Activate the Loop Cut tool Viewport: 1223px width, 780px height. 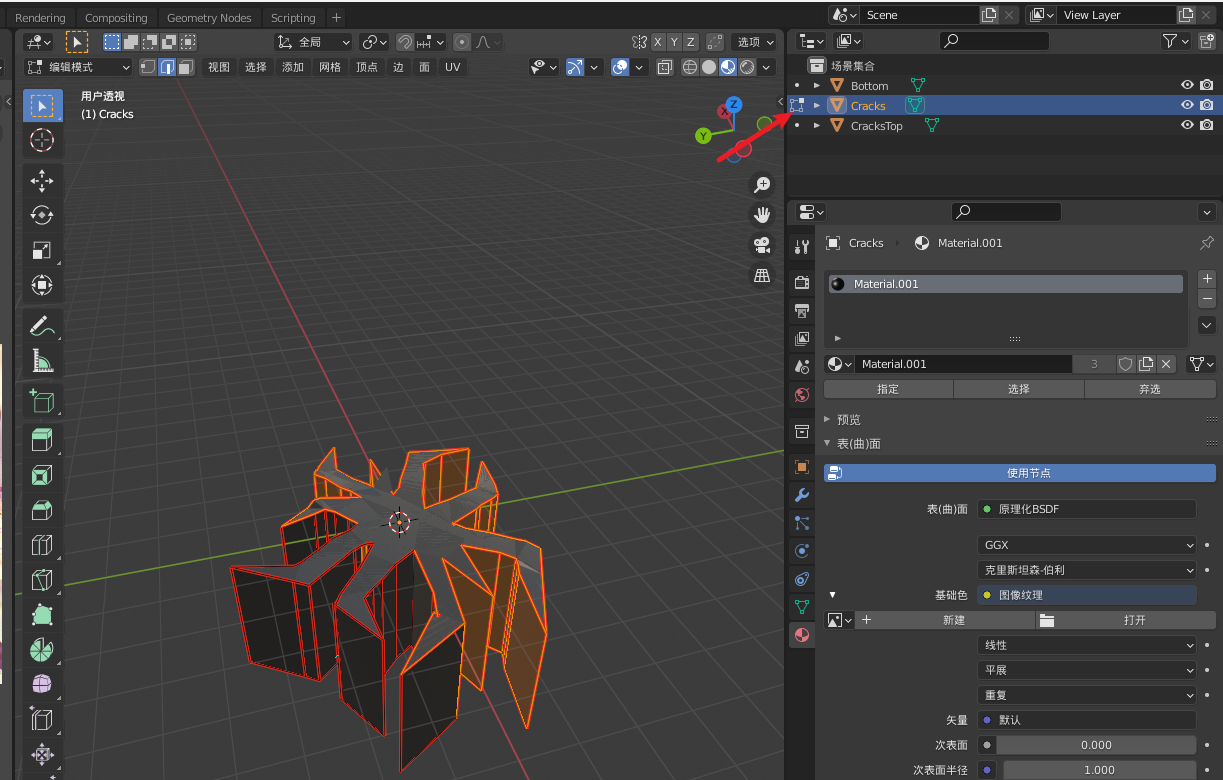click(x=42, y=545)
